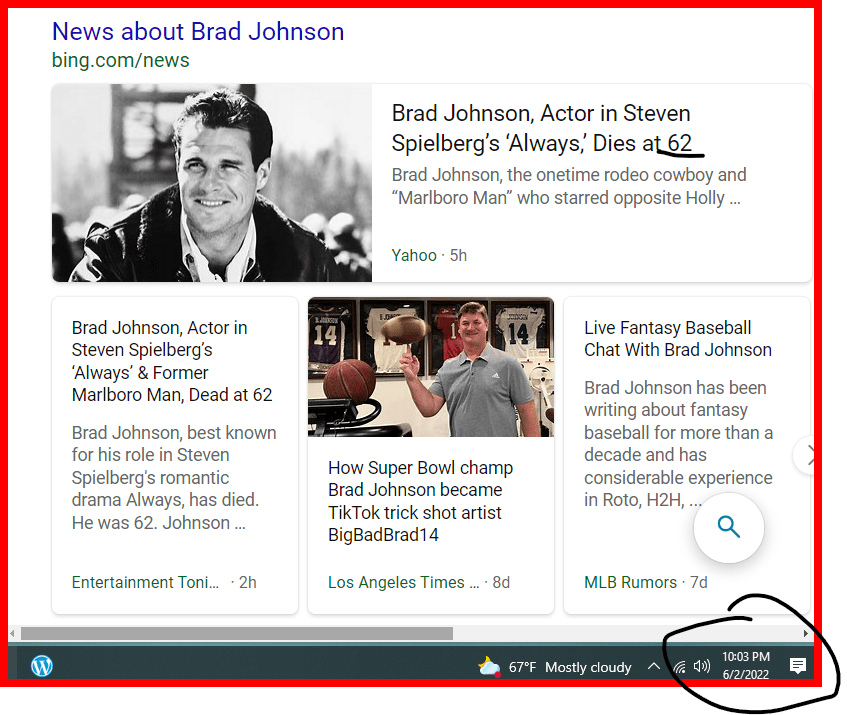This screenshot has width=847, height=715.
Task: Click the 10:03 PM clock and date
Action: (x=745, y=665)
